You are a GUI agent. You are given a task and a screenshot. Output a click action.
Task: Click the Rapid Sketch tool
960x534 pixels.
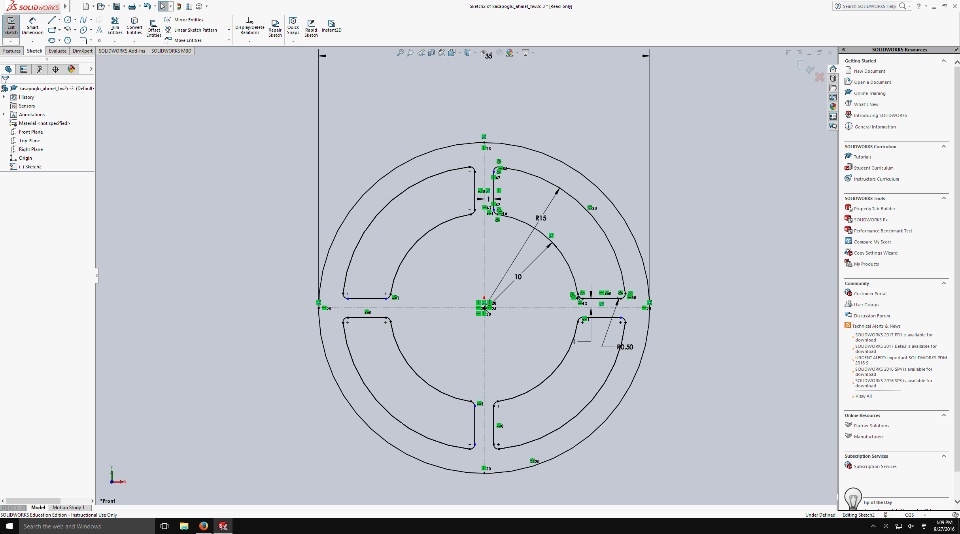click(x=311, y=28)
